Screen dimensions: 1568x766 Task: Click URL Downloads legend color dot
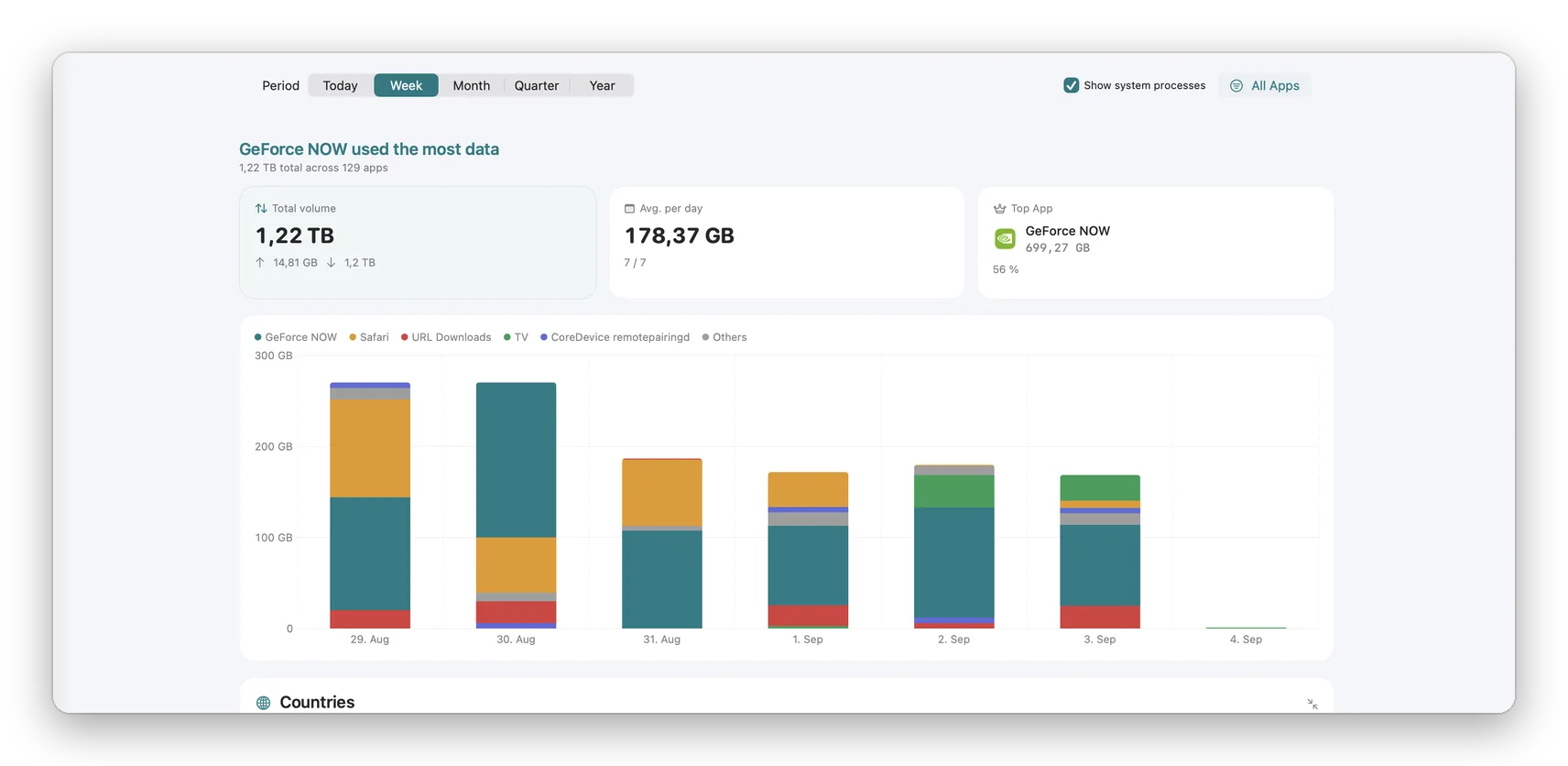405,337
